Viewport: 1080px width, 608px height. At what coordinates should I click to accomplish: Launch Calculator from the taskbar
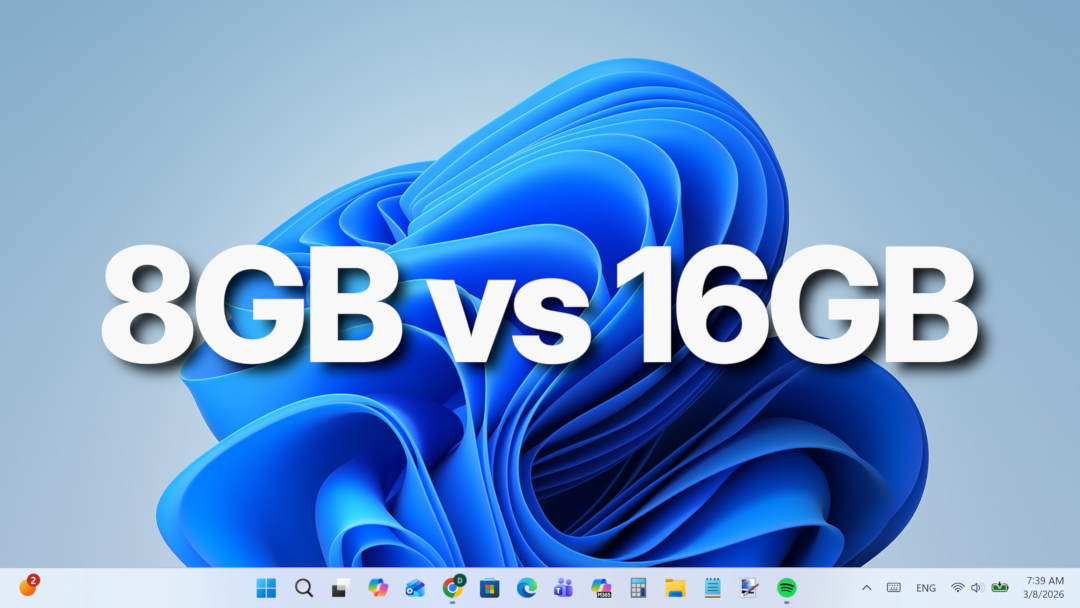point(638,588)
